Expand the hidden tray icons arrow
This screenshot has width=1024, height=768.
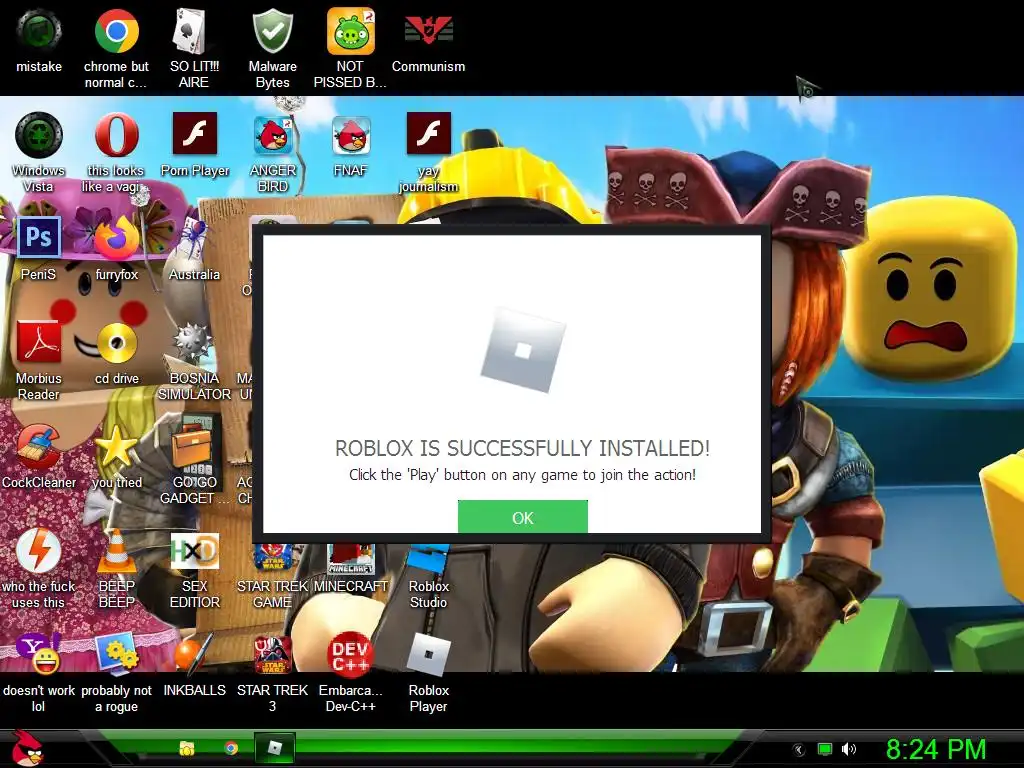(798, 750)
